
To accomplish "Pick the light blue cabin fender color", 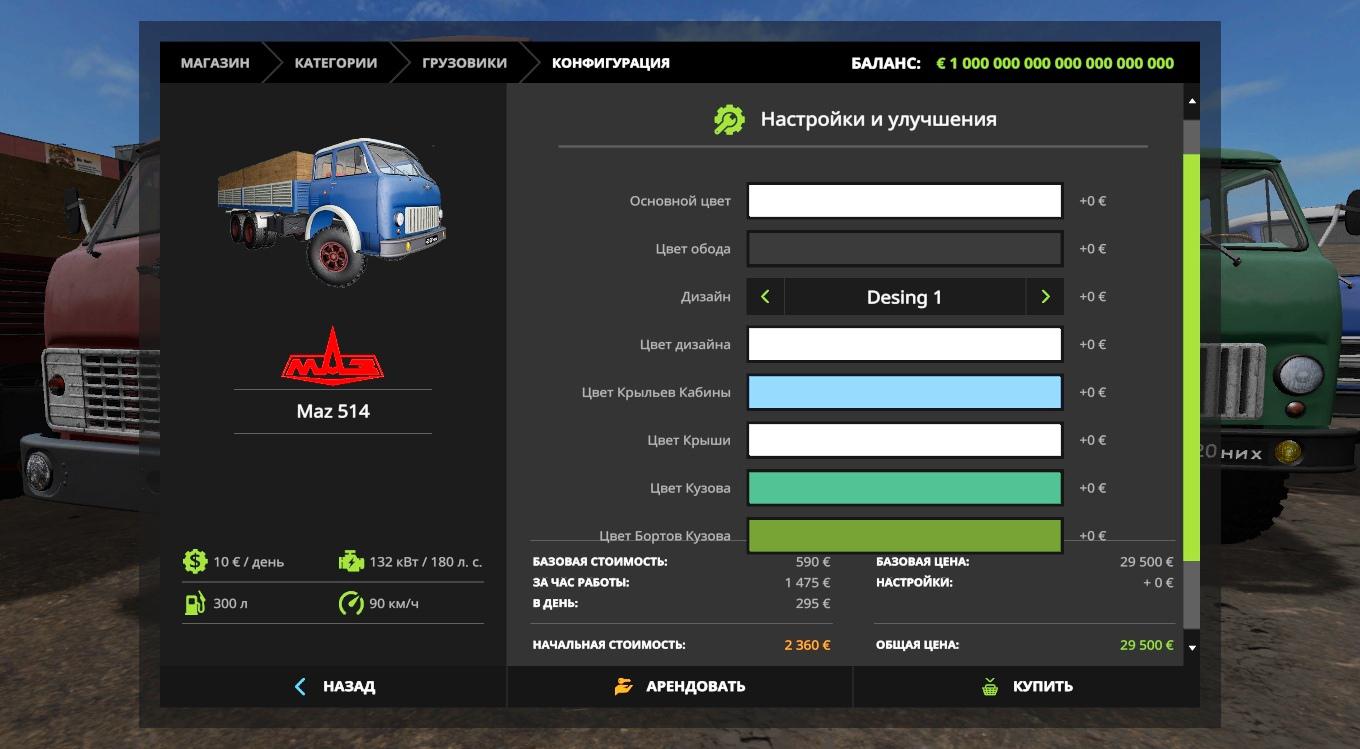I will (x=904, y=393).
